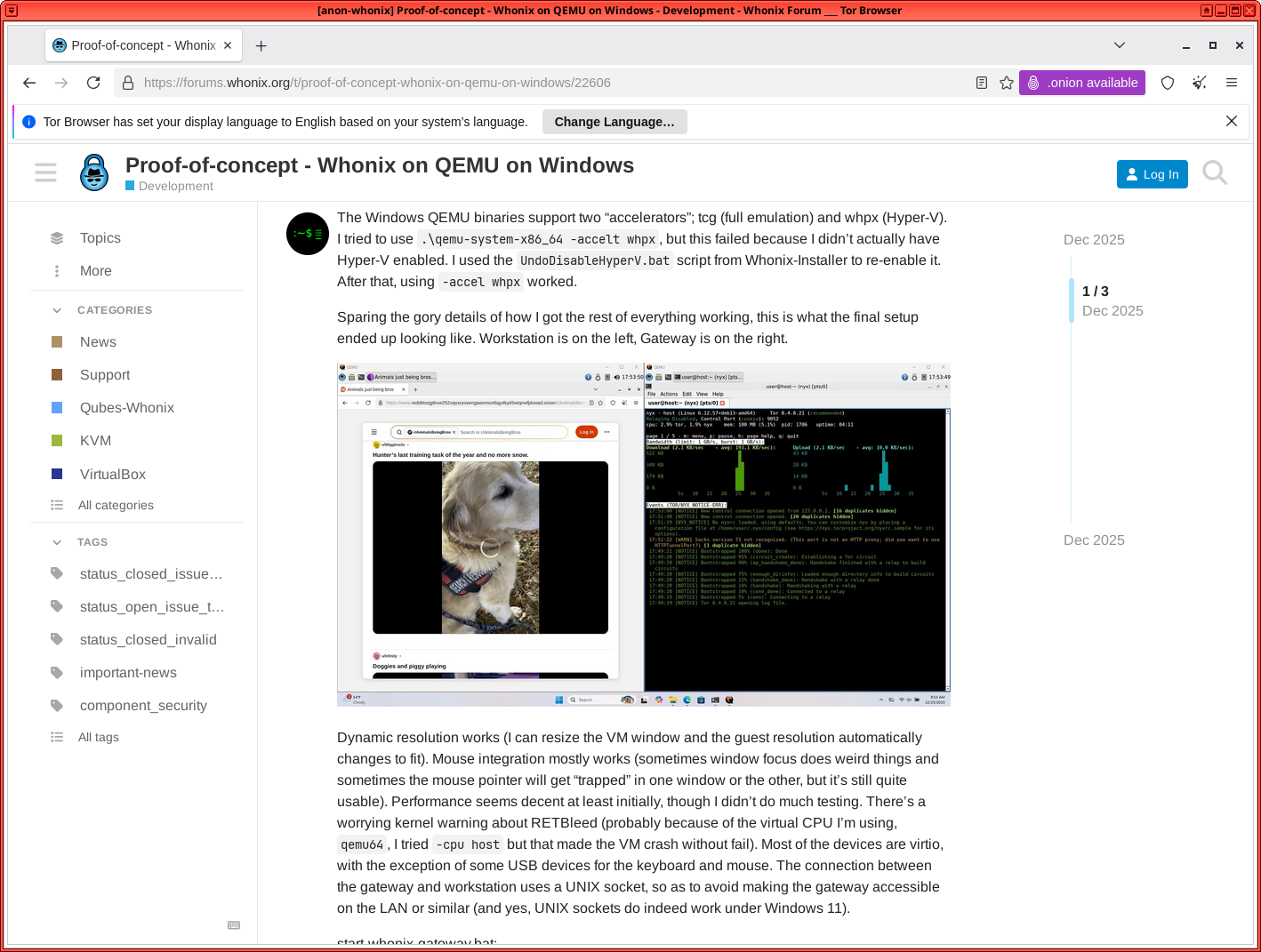Select the Qubes-Whonix category link
This screenshot has height=952, width=1261.
(x=127, y=408)
